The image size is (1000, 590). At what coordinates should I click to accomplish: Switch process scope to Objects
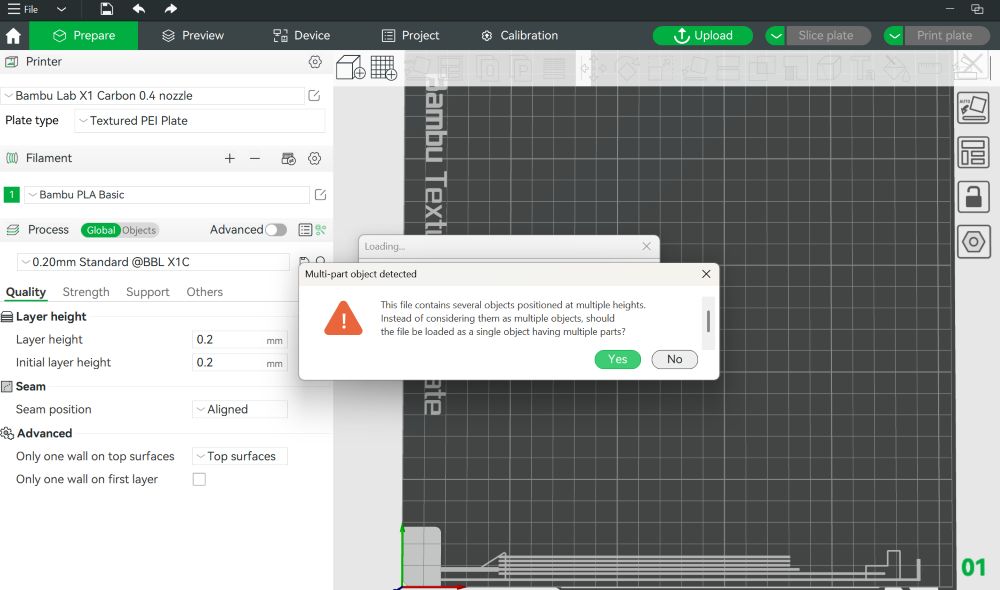(139, 230)
